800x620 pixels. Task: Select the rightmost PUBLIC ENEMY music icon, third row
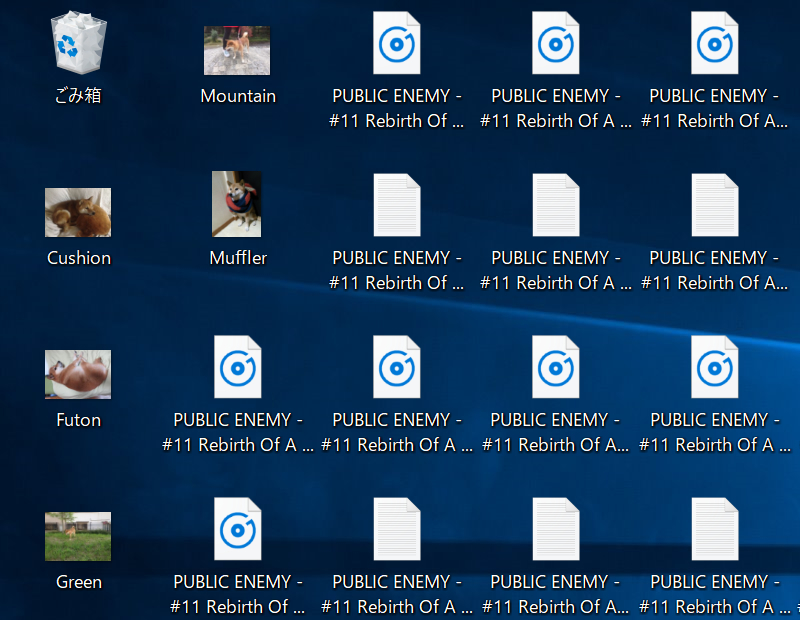pyautogui.click(x=715, y=367)
